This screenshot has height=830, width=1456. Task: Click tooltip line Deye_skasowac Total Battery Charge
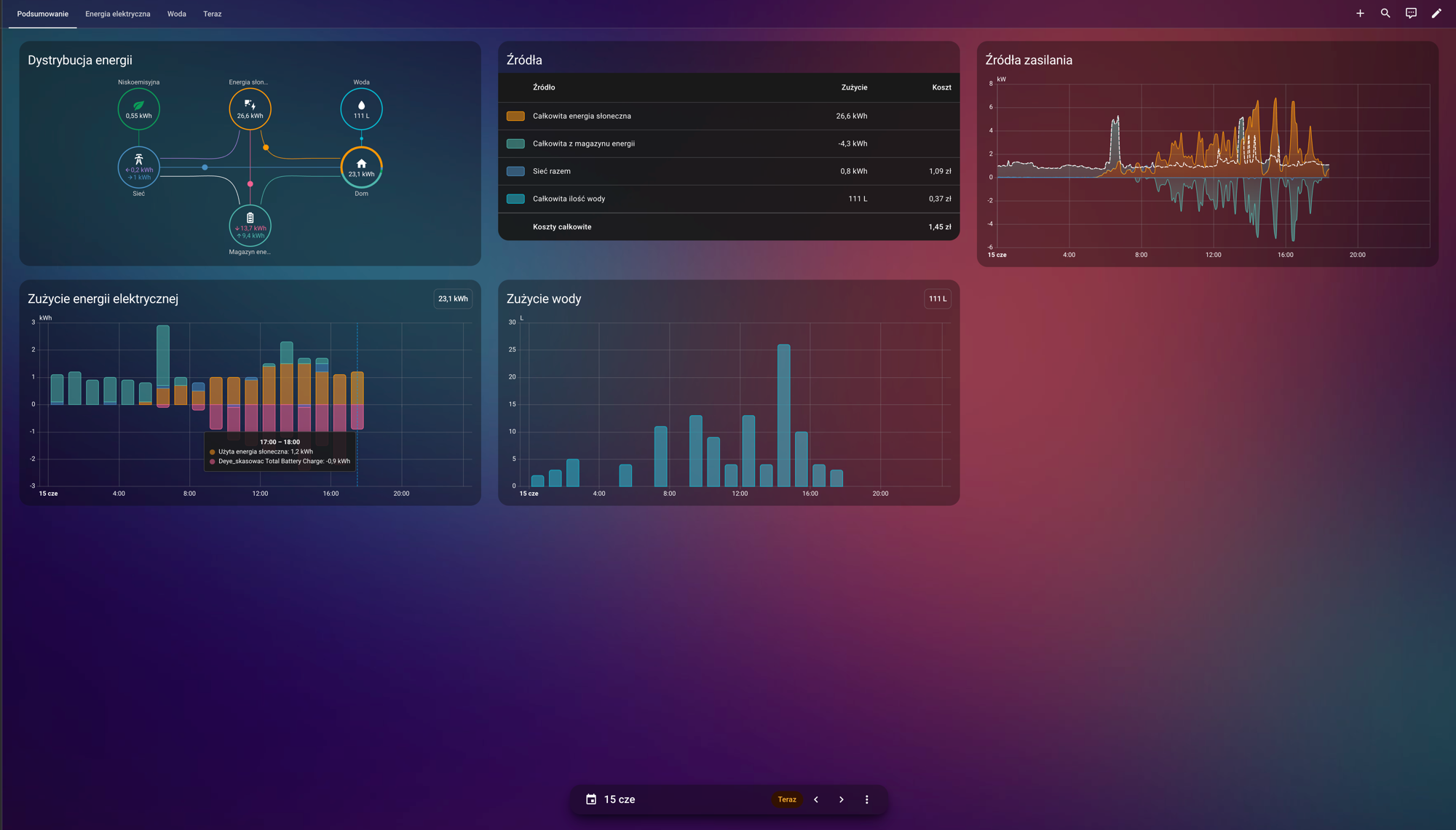point(284,462)
